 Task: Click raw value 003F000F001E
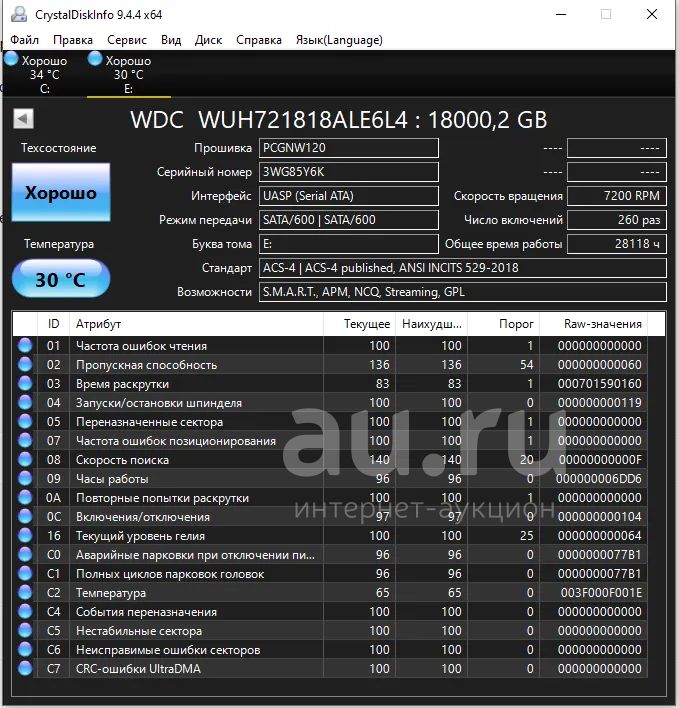coord(601,592)
